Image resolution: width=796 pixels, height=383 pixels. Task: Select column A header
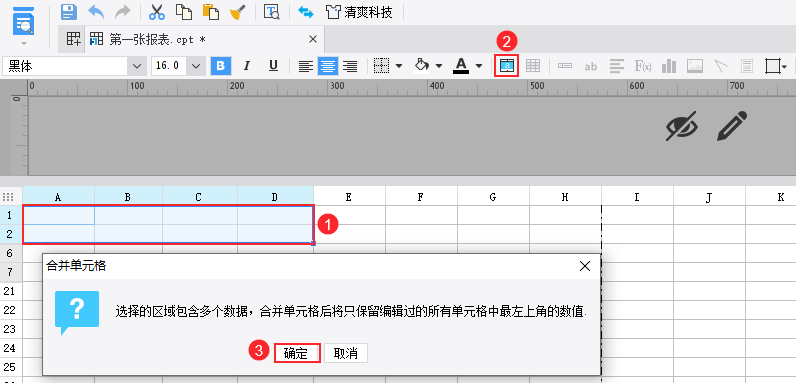click(58, 197)
